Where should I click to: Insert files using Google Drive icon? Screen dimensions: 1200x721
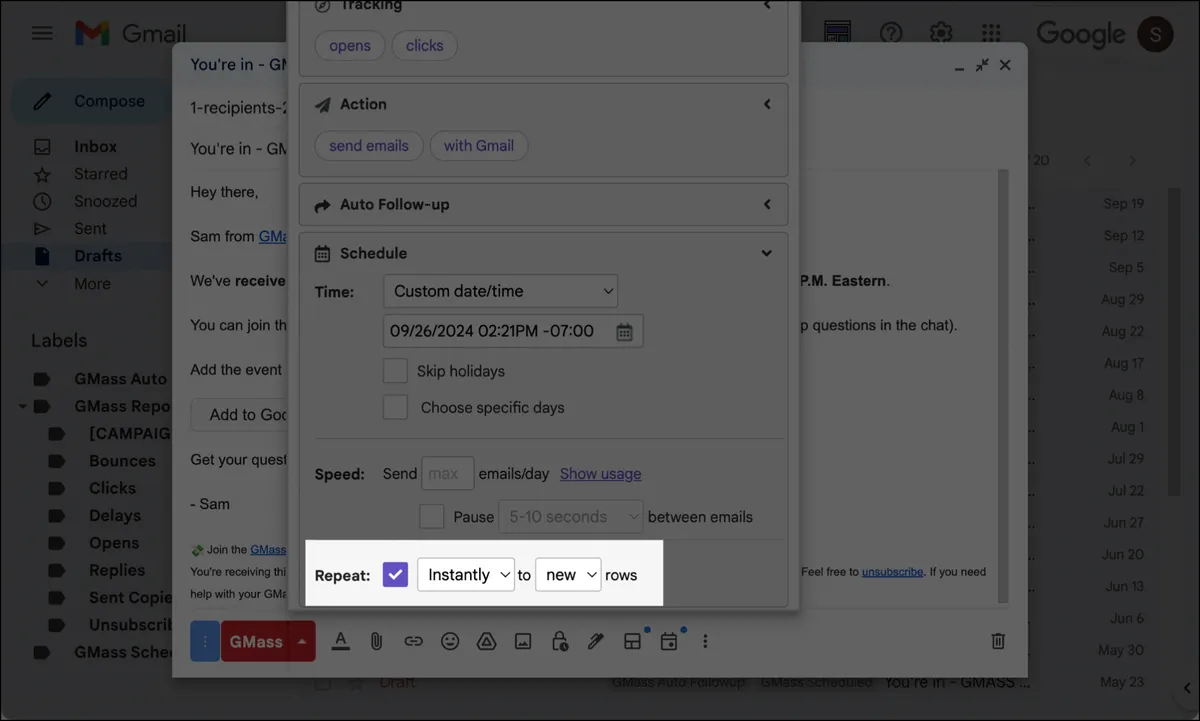(x=486, y=641)
